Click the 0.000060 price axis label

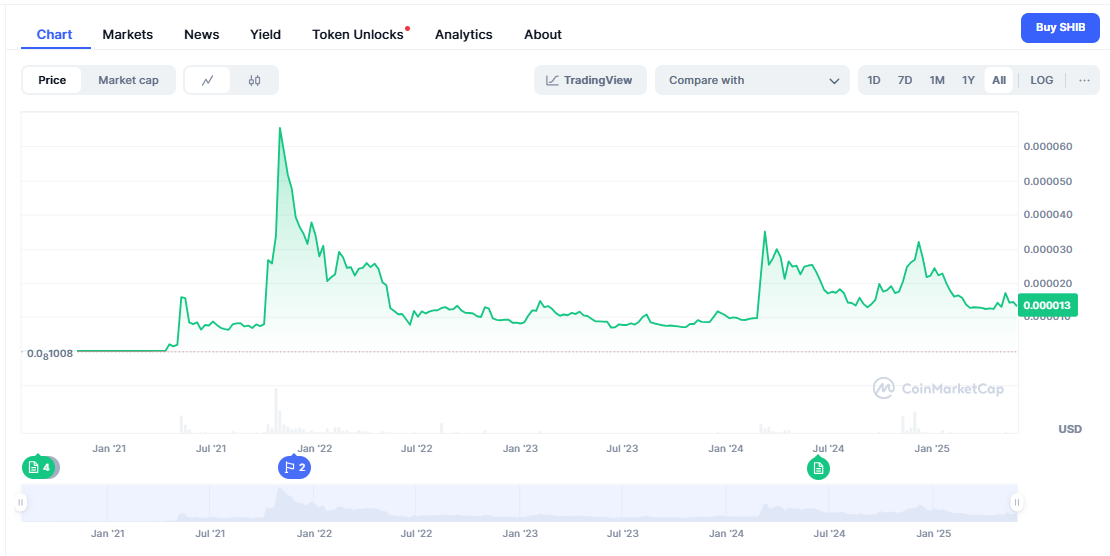[x=1048, y=147]
